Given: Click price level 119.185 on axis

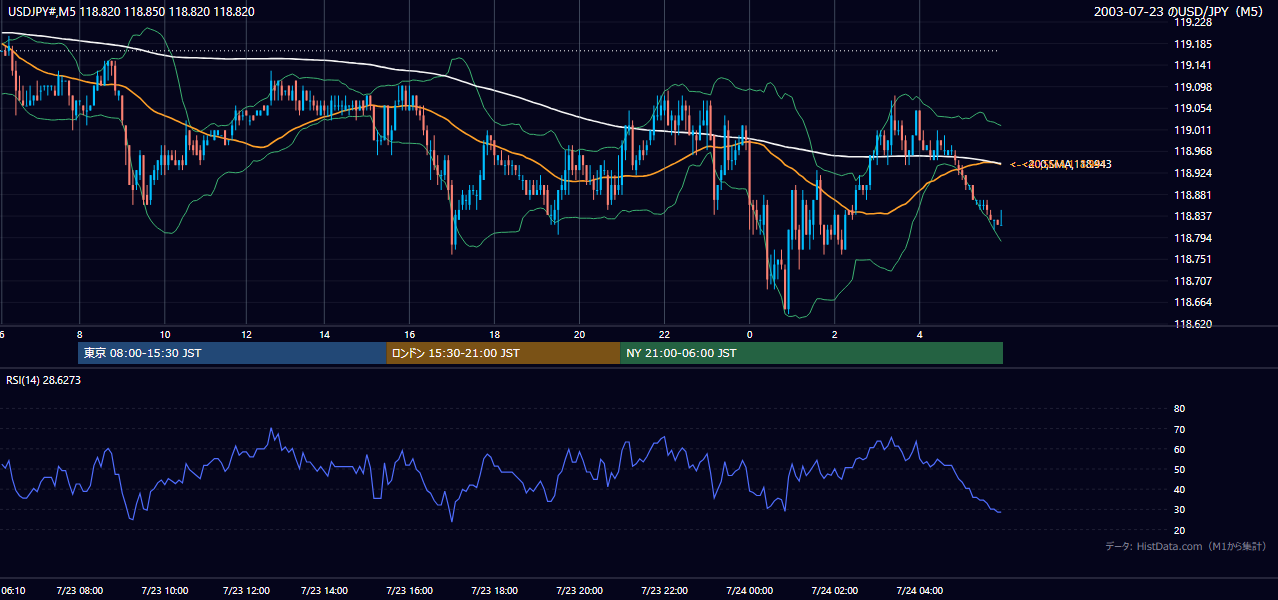Looking at the screenshot, I should 1193,44.
